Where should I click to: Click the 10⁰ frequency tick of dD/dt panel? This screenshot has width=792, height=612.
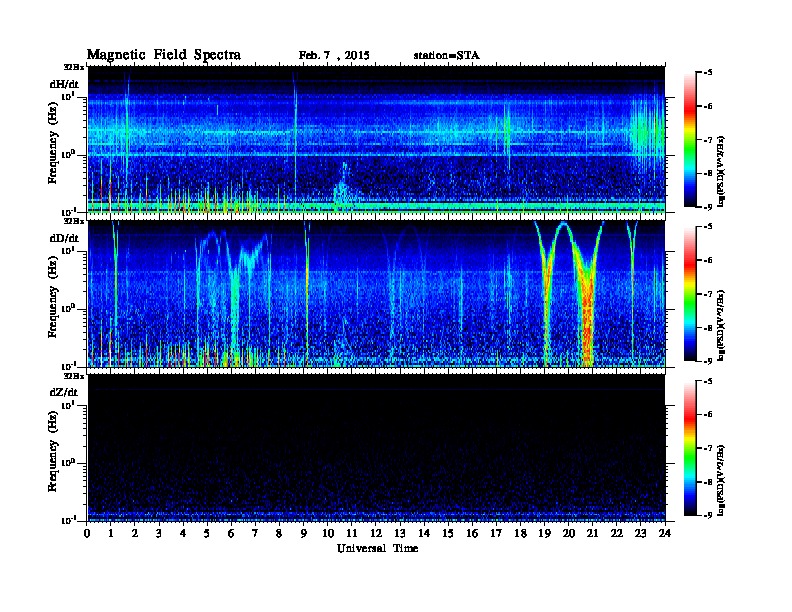[x=68, y=309]
